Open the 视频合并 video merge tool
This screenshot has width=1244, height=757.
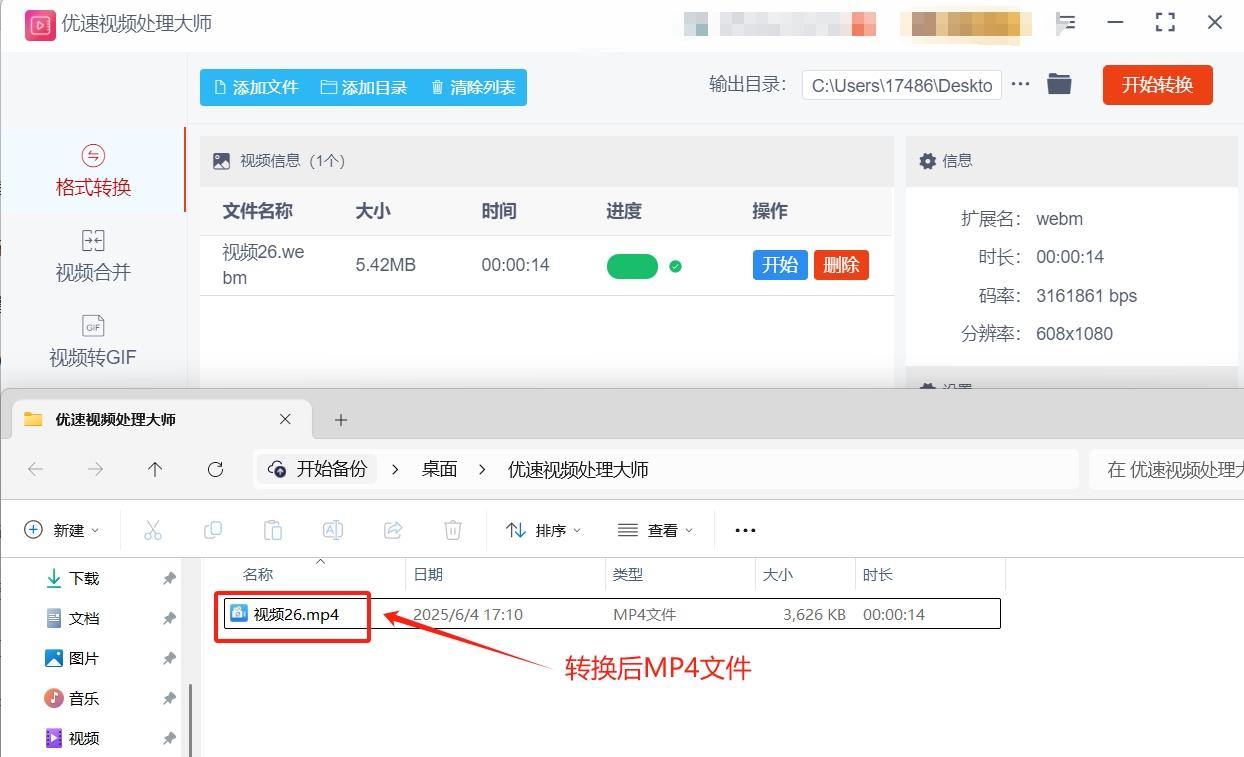point(93,255)
